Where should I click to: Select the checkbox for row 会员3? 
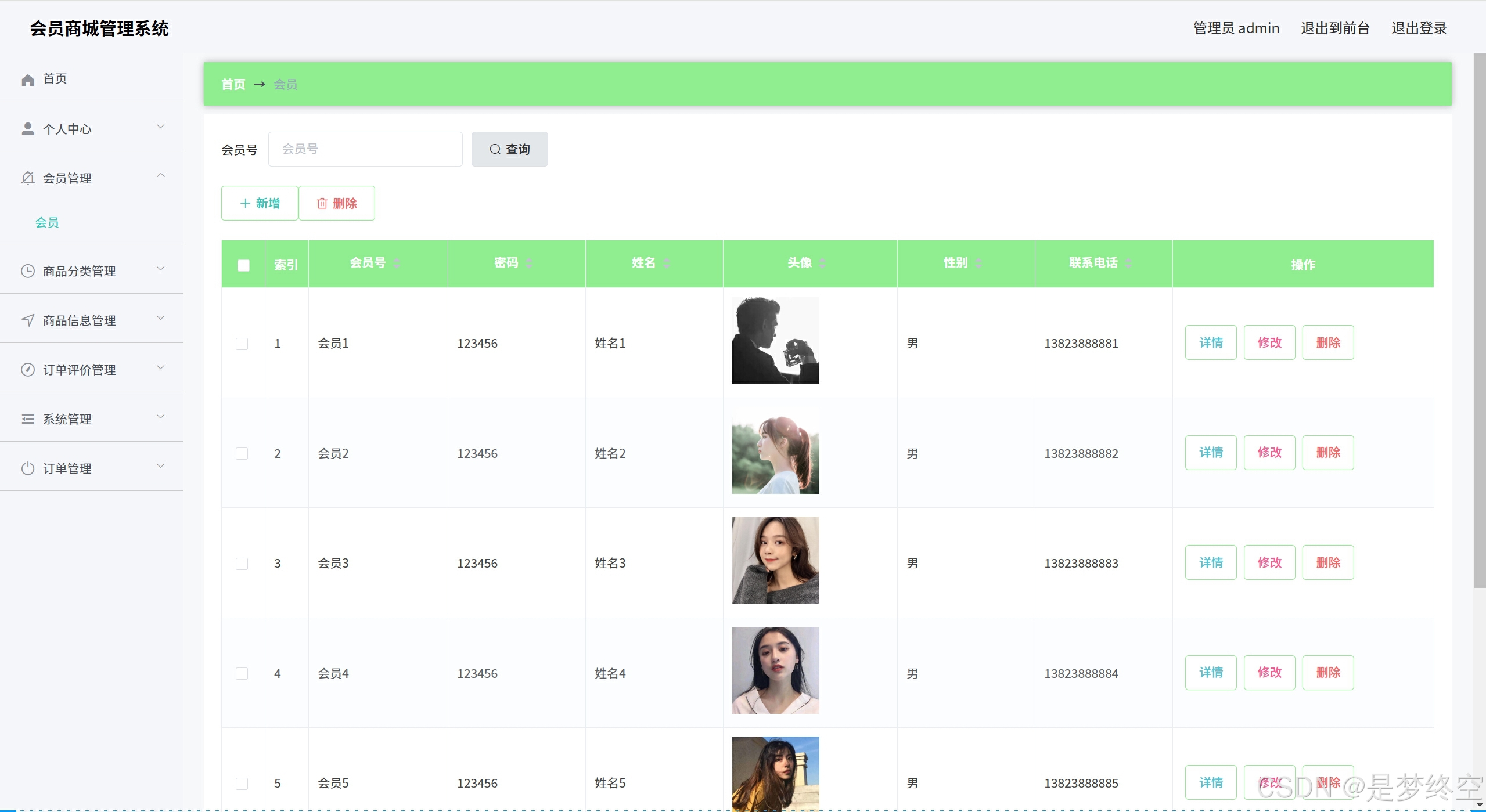242,564
